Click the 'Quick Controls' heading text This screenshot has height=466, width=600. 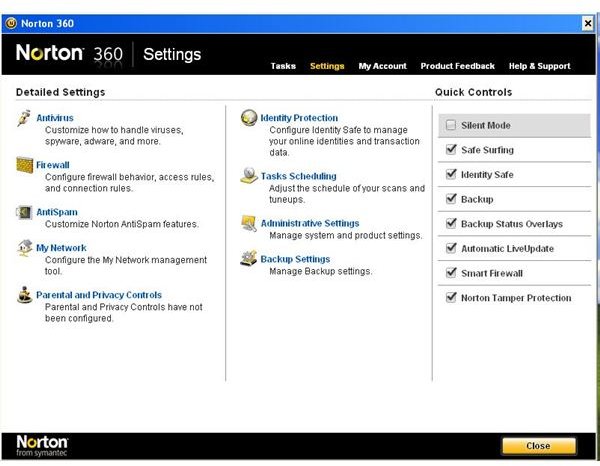point(473,92)
